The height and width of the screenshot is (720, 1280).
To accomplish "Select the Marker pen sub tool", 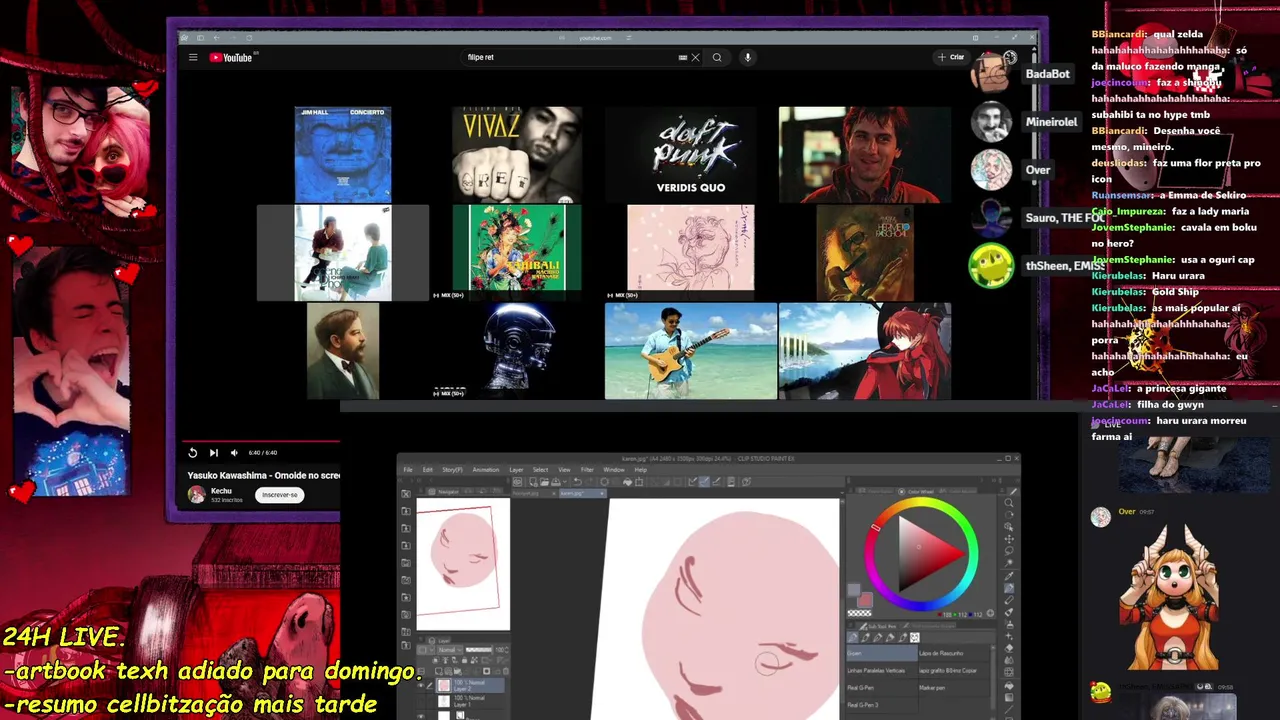I will point(953,688).
